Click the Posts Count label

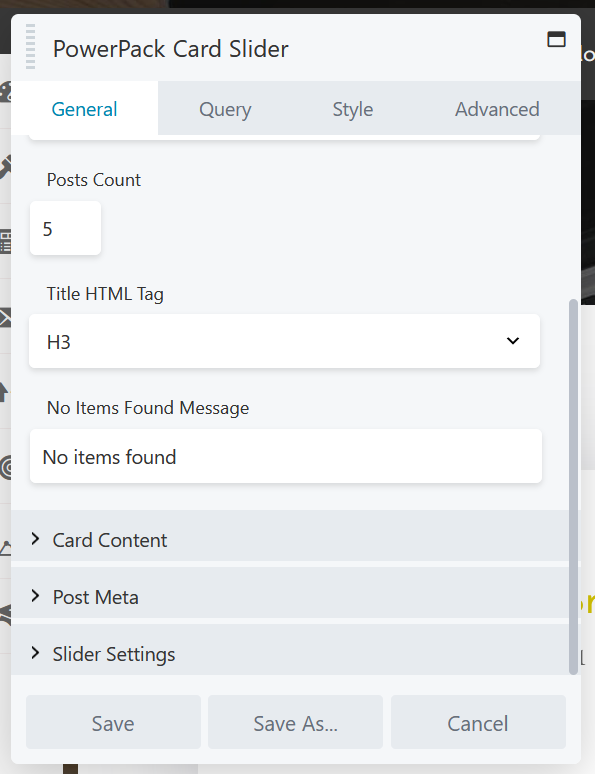pos(94,180)
